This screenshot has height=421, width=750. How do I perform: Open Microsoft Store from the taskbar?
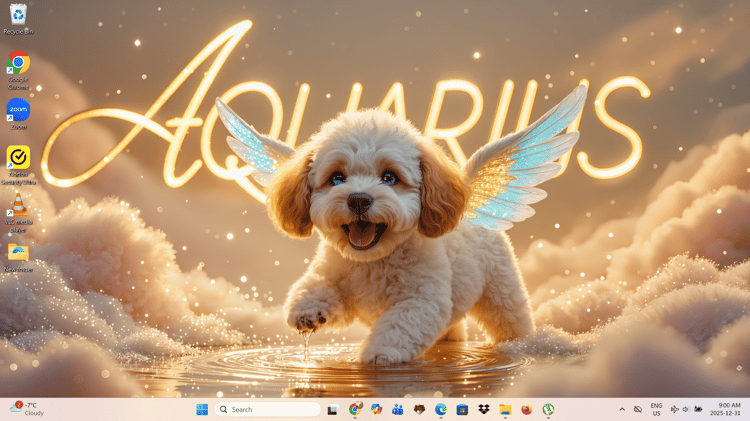pyautogui.click(x=462, y=410)
